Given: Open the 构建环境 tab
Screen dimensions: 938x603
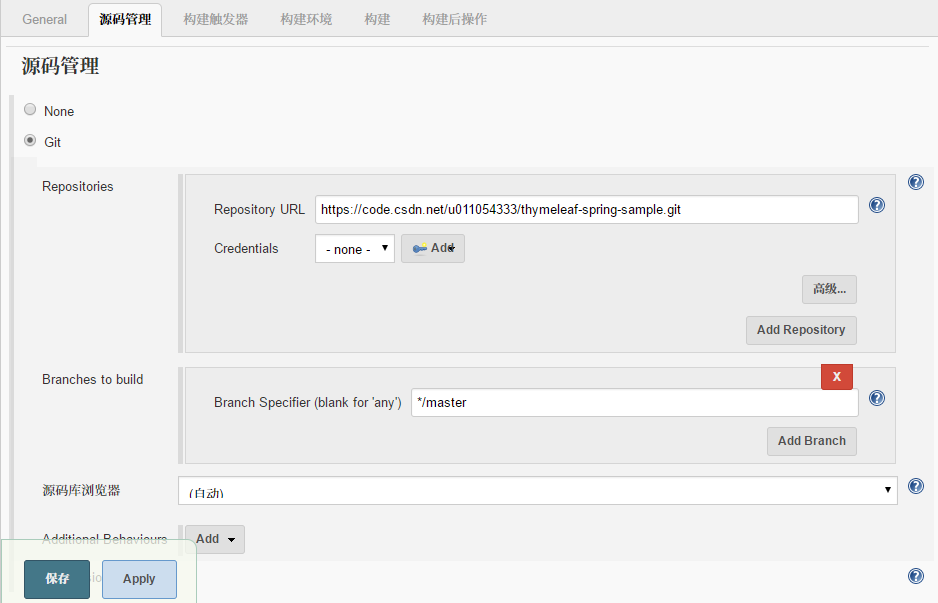Looking at the screenshot, I should (x=306, y=19).
